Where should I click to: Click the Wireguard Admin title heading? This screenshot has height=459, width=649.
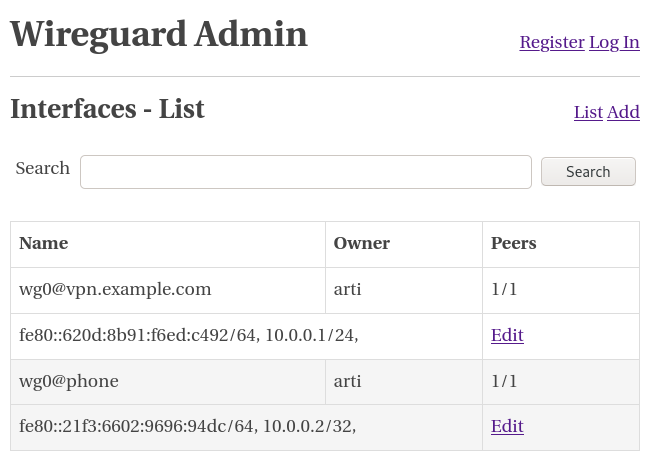coord(159,34)
